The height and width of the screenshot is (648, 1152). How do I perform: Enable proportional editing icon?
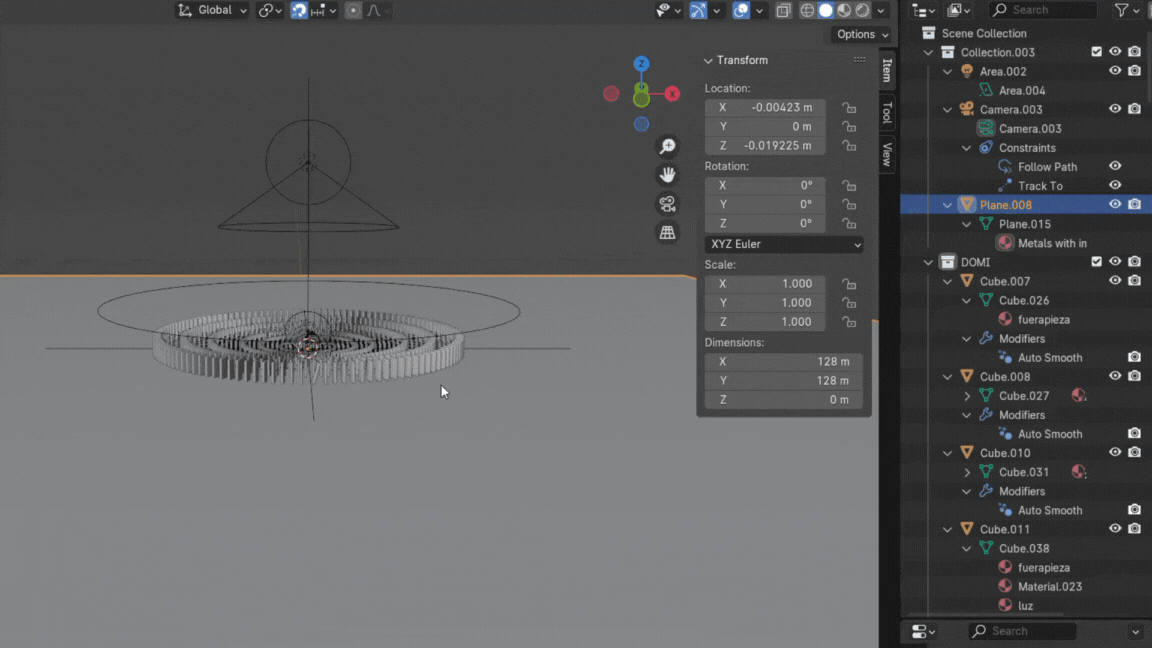tap(353, 10)
